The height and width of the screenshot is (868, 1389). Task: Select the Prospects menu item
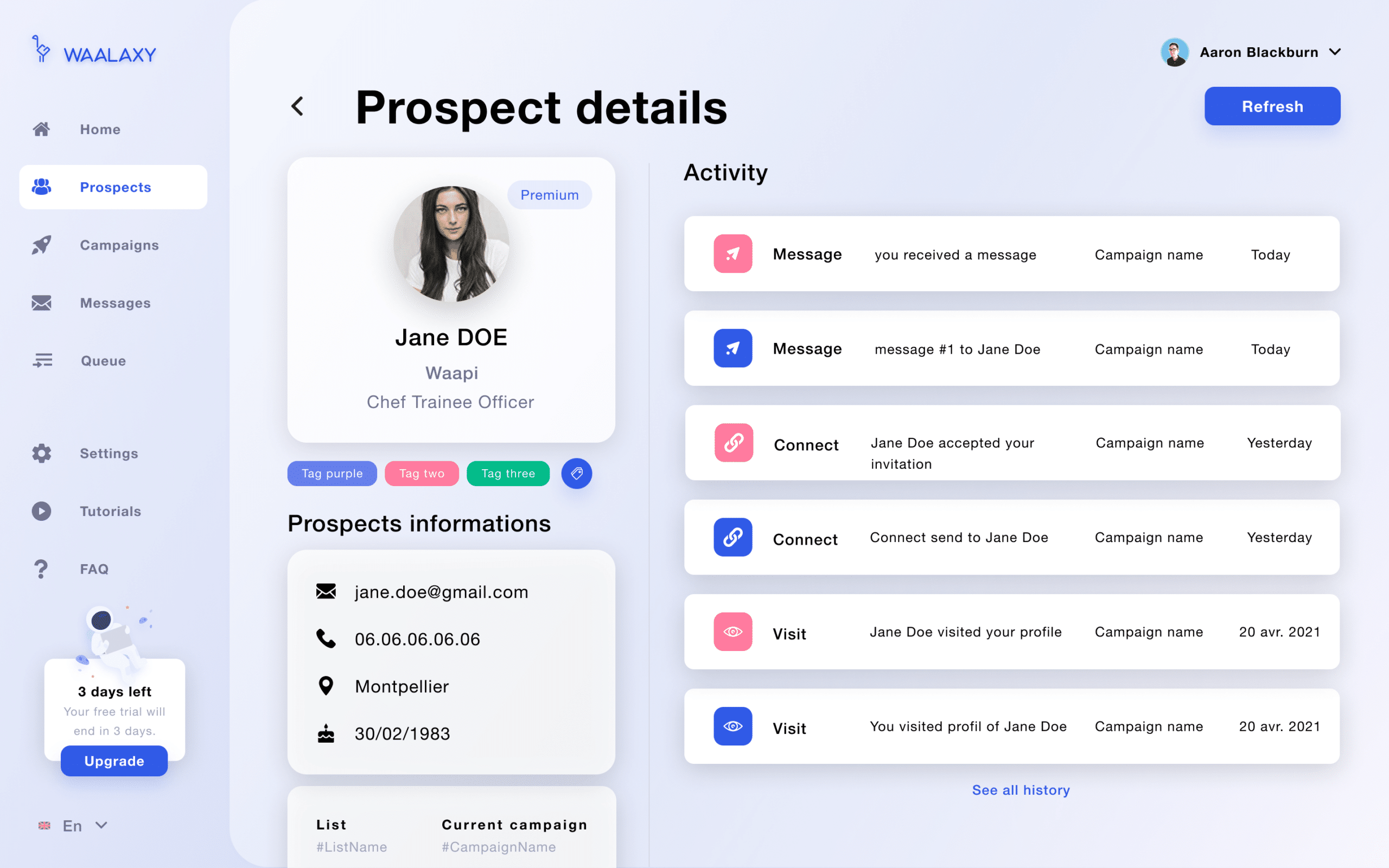(113, 186)
